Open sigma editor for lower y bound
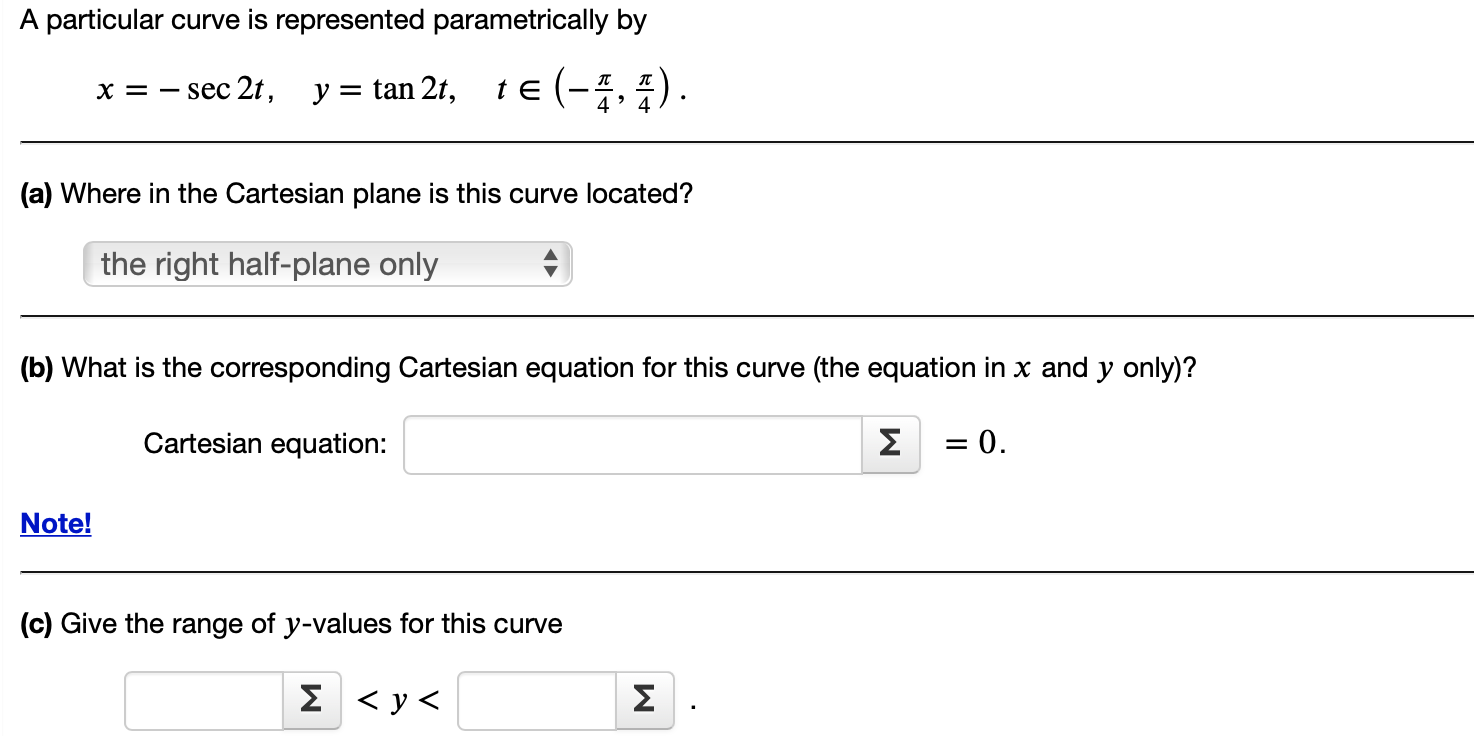 312,700
